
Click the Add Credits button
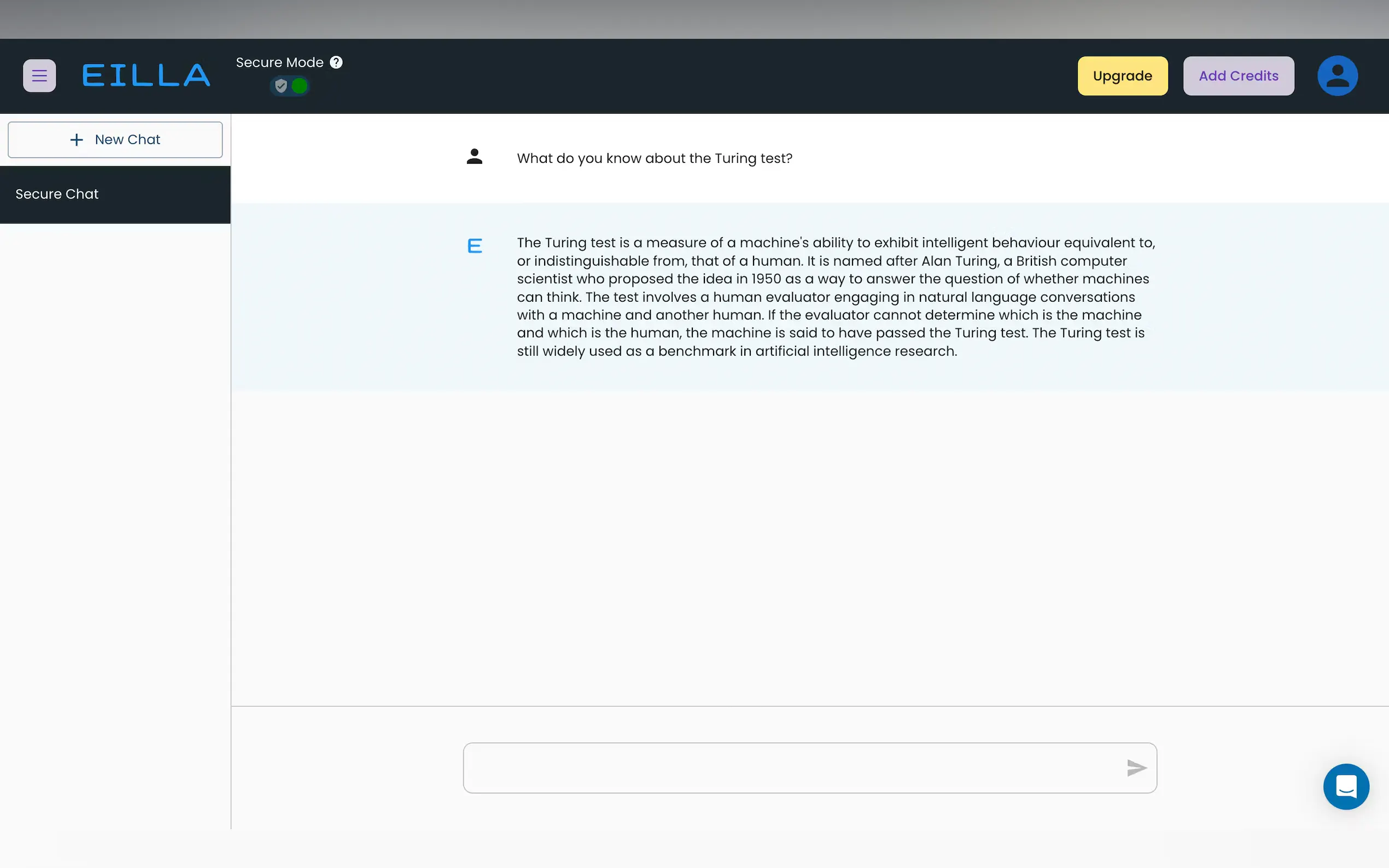tap(1238, 76)
